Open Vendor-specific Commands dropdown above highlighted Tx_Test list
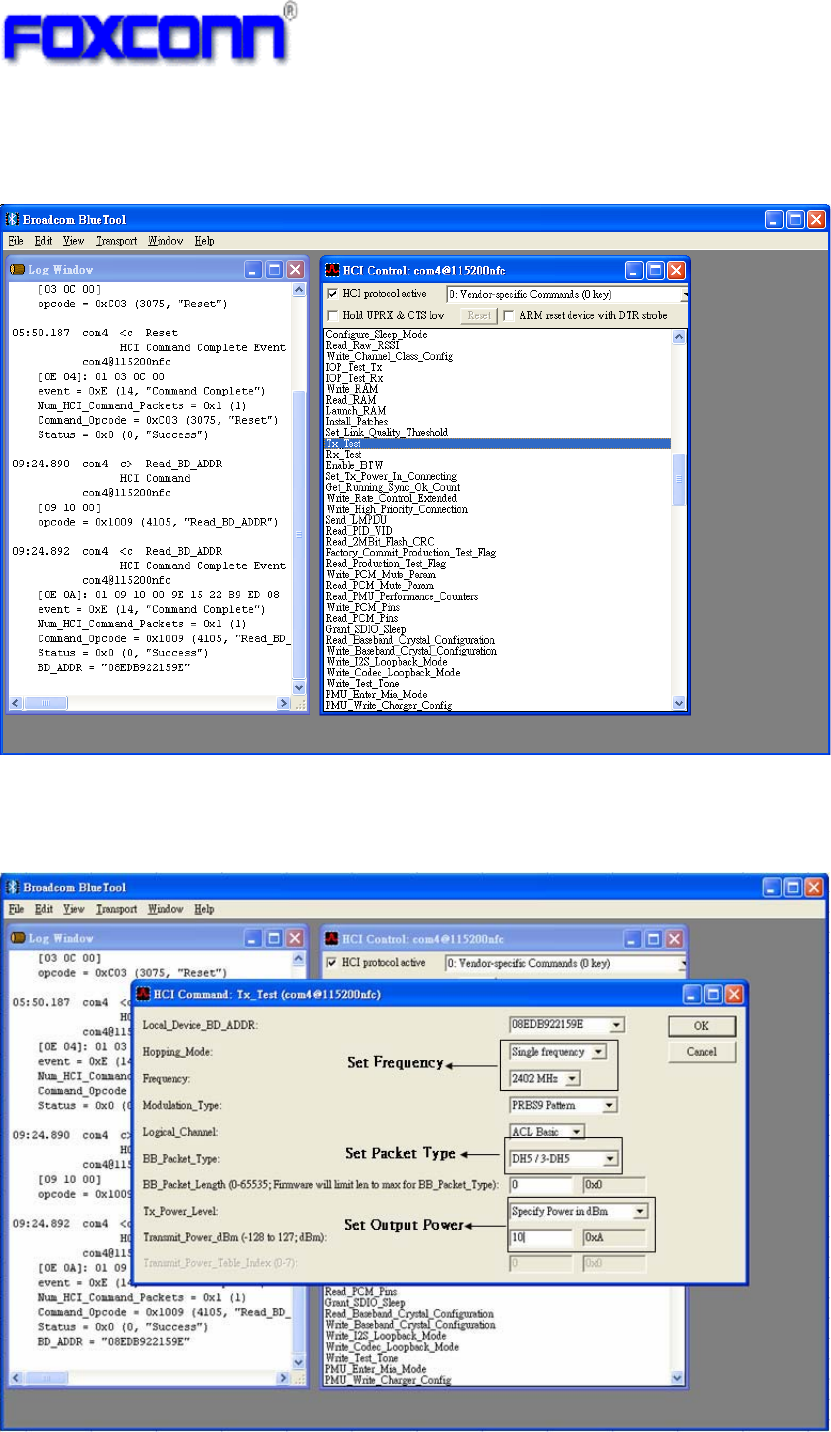The width and height of the screenshot is (831, 1432). (686, 295)
